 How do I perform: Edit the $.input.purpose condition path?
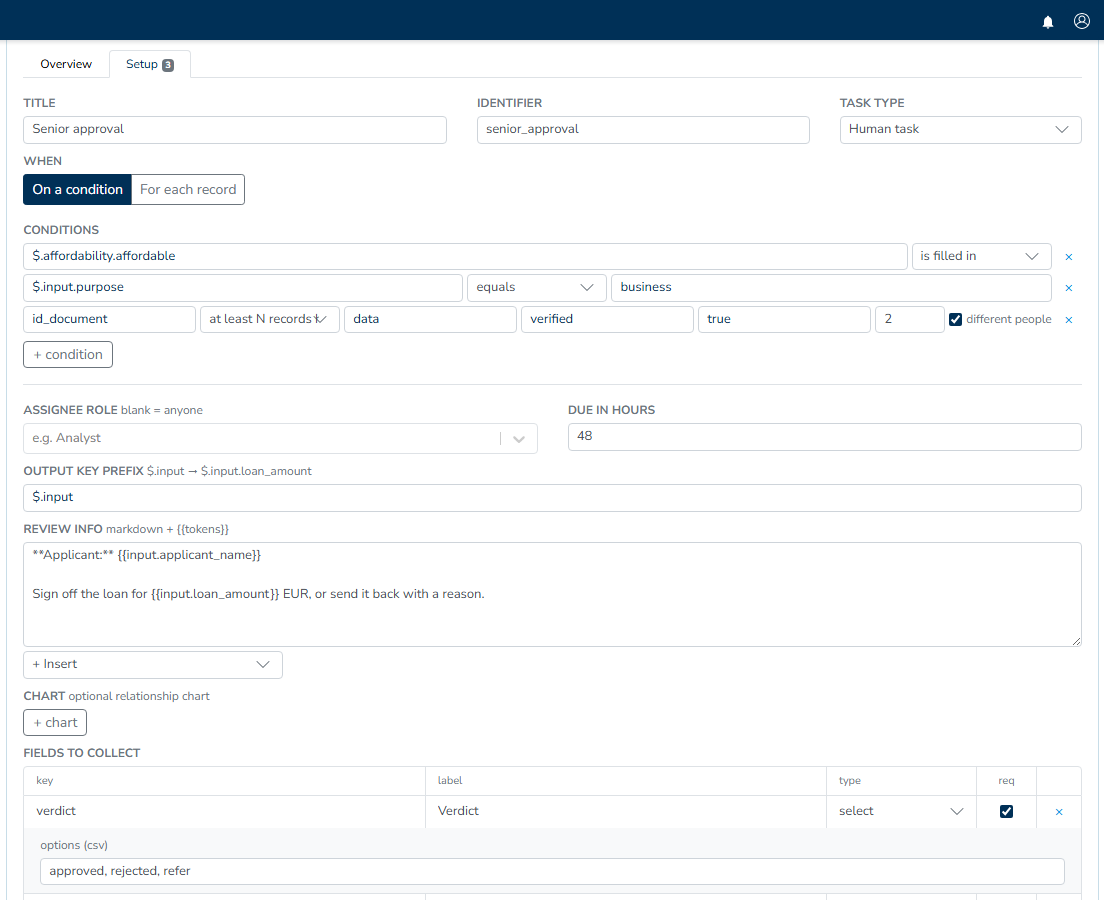(x=243, y=287)
